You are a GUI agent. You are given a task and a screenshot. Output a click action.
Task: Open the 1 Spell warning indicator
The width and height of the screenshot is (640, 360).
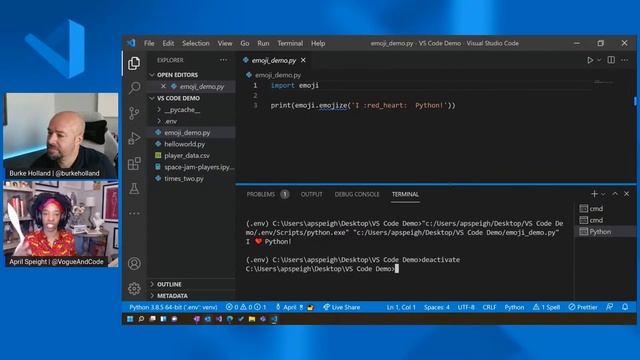(x=547, y=307)
